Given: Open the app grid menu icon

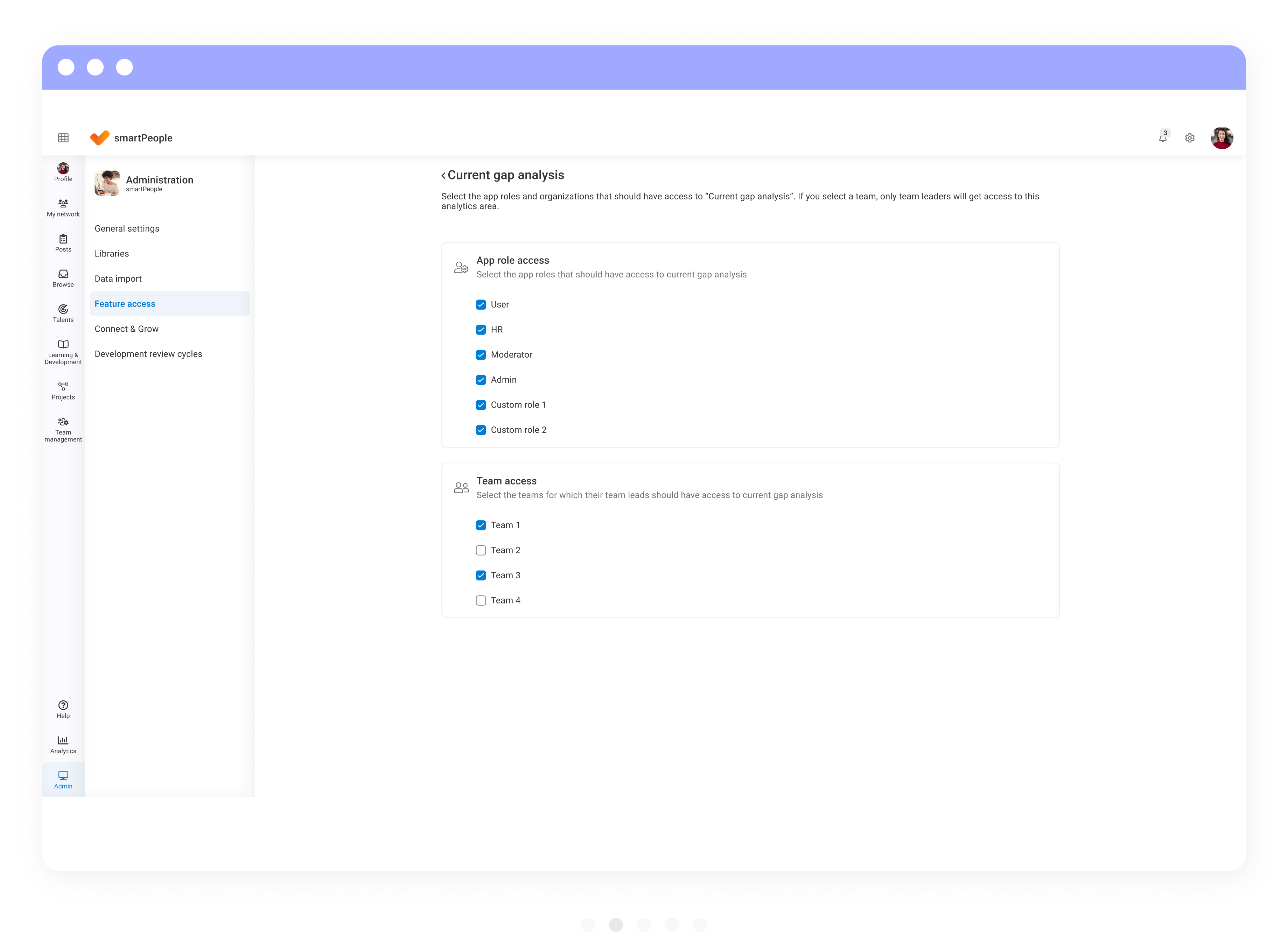Looking at the screenshot, I should 63,138.
